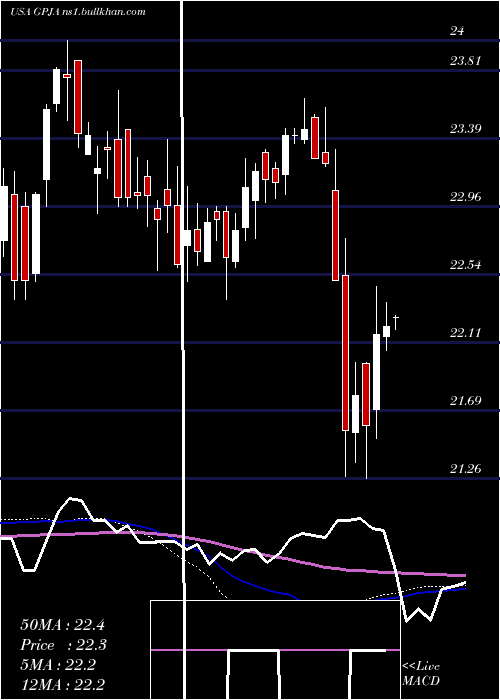This screenshot has width=500, height=700.
Task: Click the 23.81 price axis label
Action: (x=466, y=60)
